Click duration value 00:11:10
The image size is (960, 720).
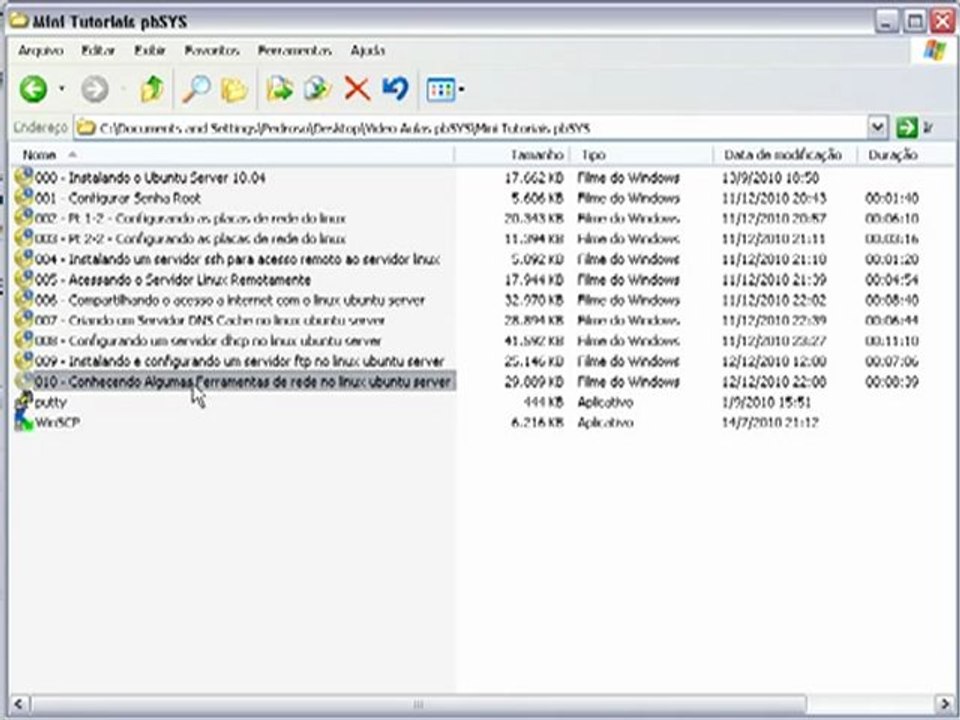tap(891, 341)
